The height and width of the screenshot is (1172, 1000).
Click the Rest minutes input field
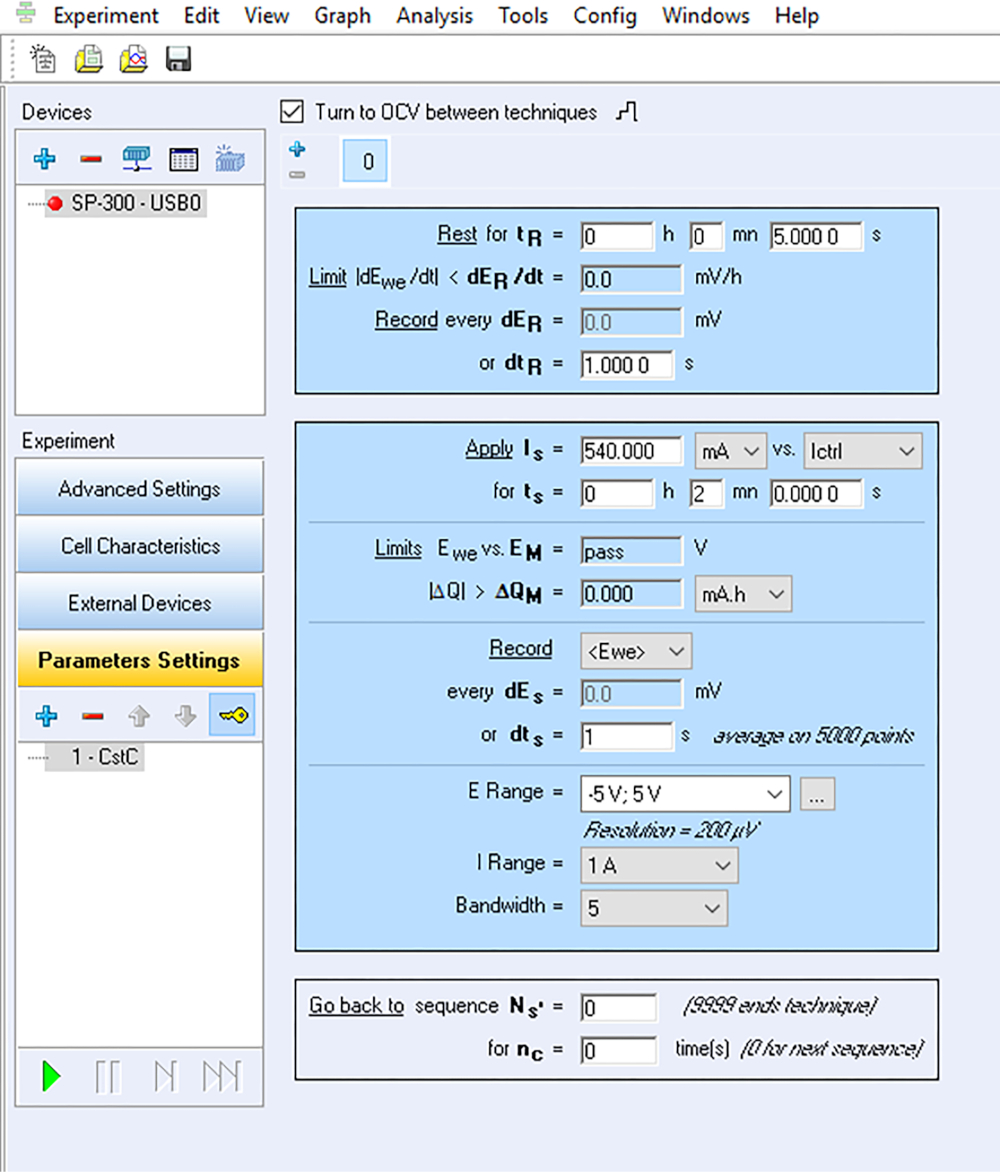point(706,237)
